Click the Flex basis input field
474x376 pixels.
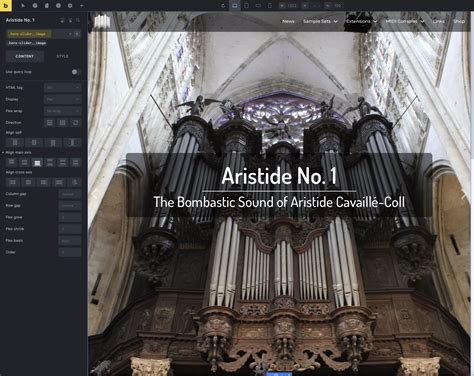pos(70,241)
